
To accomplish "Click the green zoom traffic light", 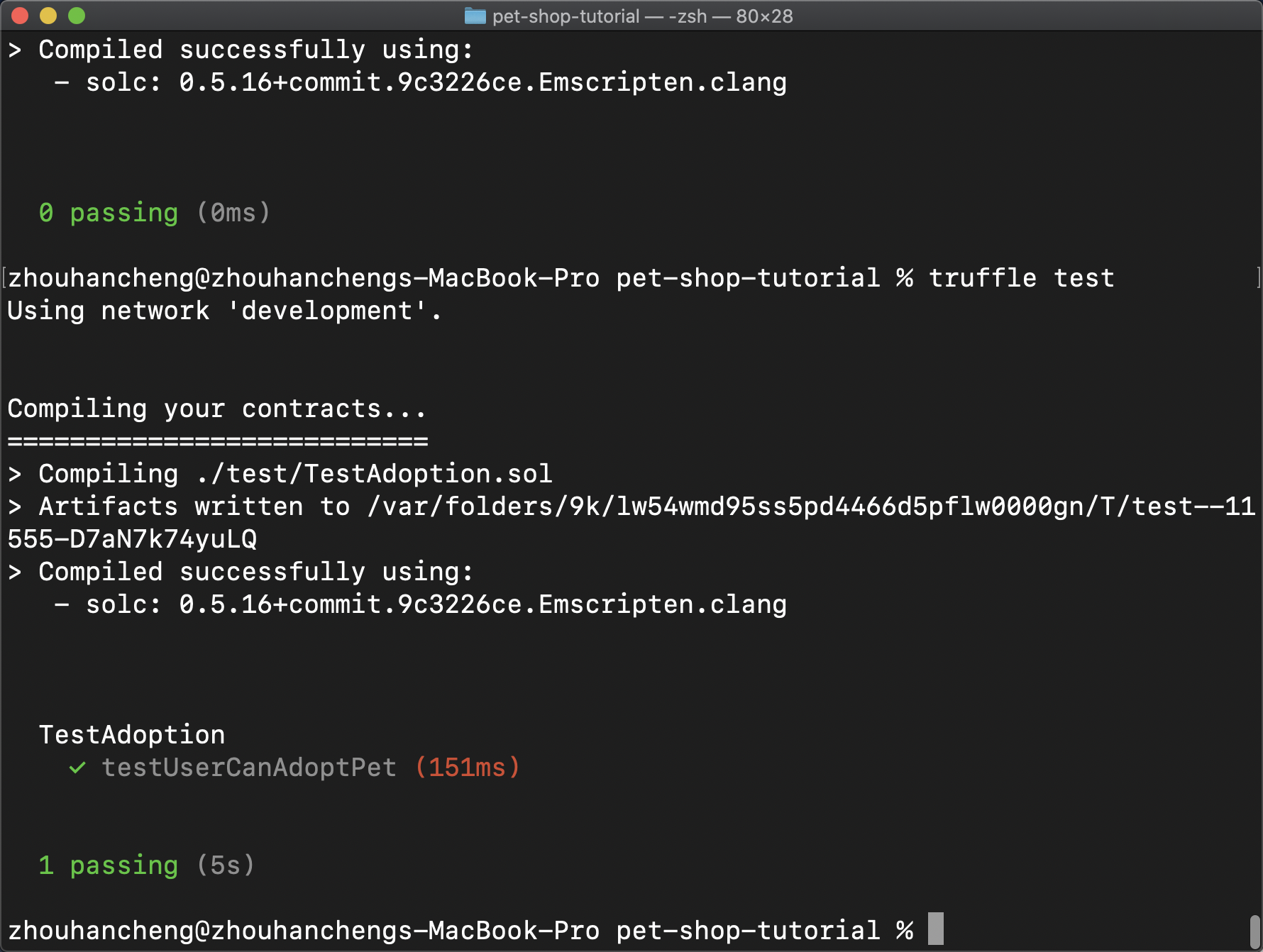I will pos(77,14).
